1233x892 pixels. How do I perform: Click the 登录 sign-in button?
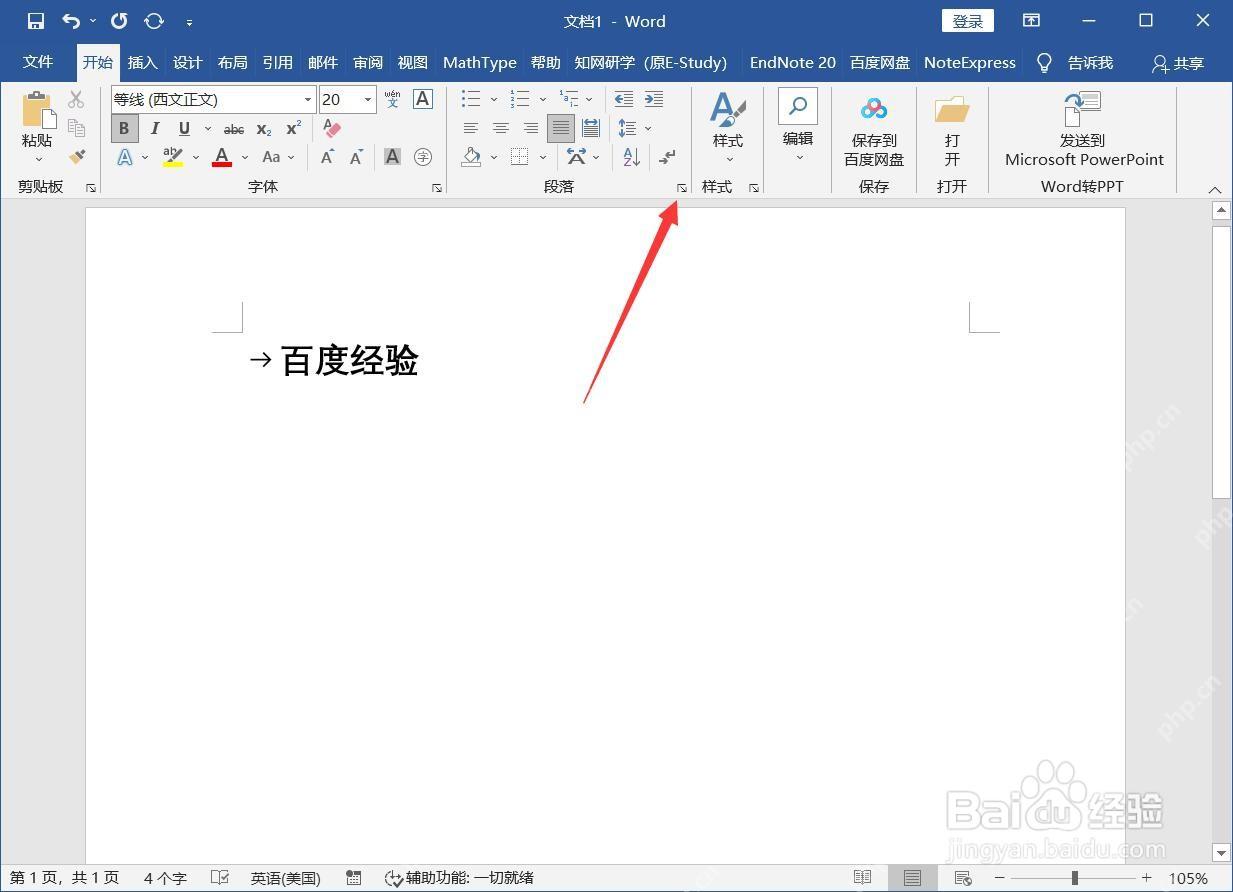pyautogui.click(x=967, y=21)
